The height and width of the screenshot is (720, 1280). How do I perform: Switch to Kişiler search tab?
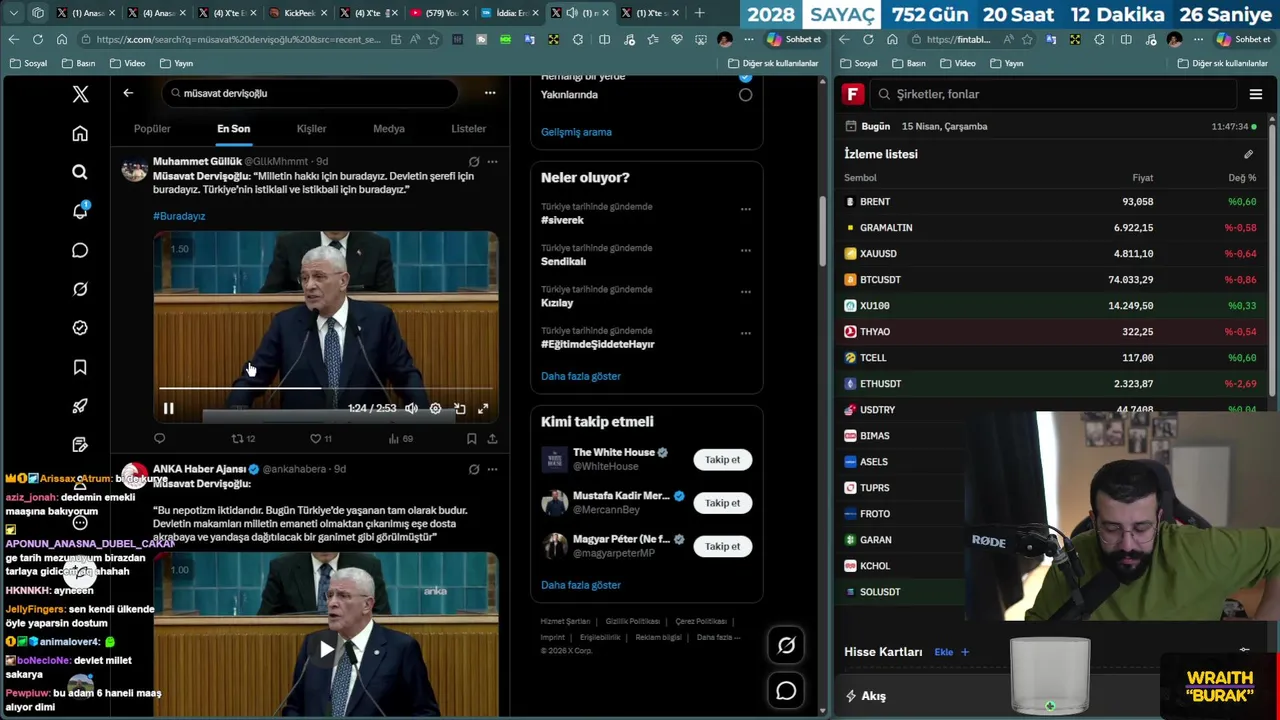[311, 128]
